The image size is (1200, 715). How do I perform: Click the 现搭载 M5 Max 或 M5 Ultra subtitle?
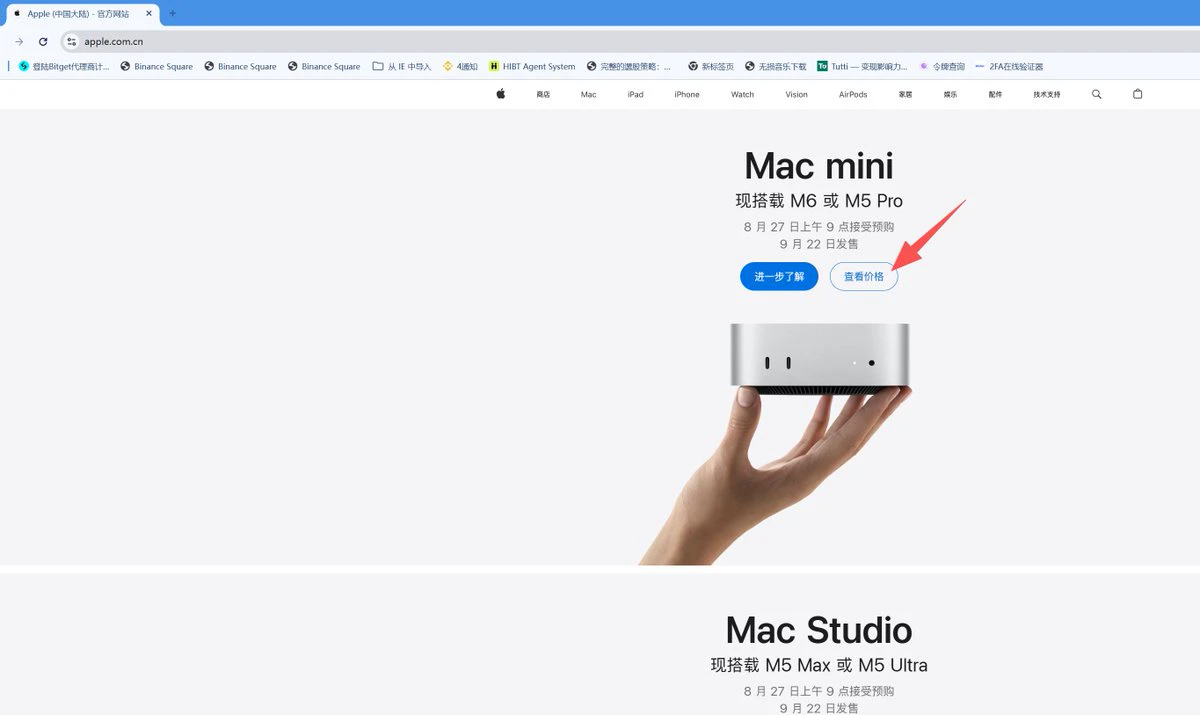click(819, 665)
